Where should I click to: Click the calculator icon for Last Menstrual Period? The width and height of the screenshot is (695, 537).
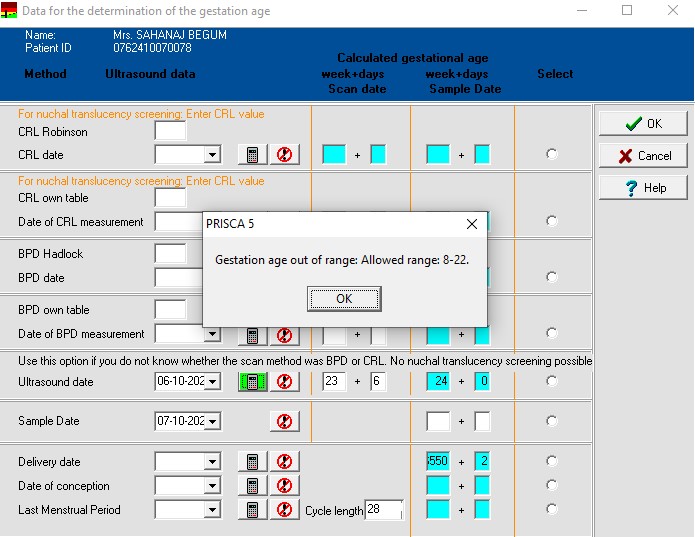pos(252,510)
